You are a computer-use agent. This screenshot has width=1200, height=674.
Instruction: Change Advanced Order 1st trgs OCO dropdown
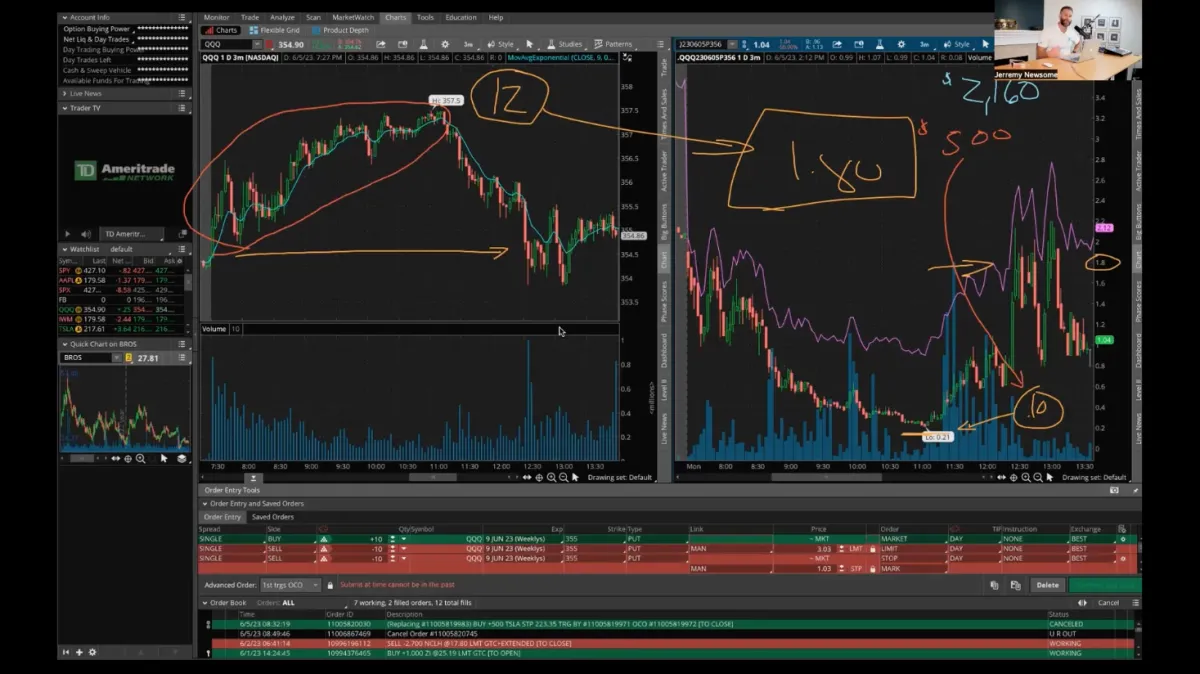(290, 585)
